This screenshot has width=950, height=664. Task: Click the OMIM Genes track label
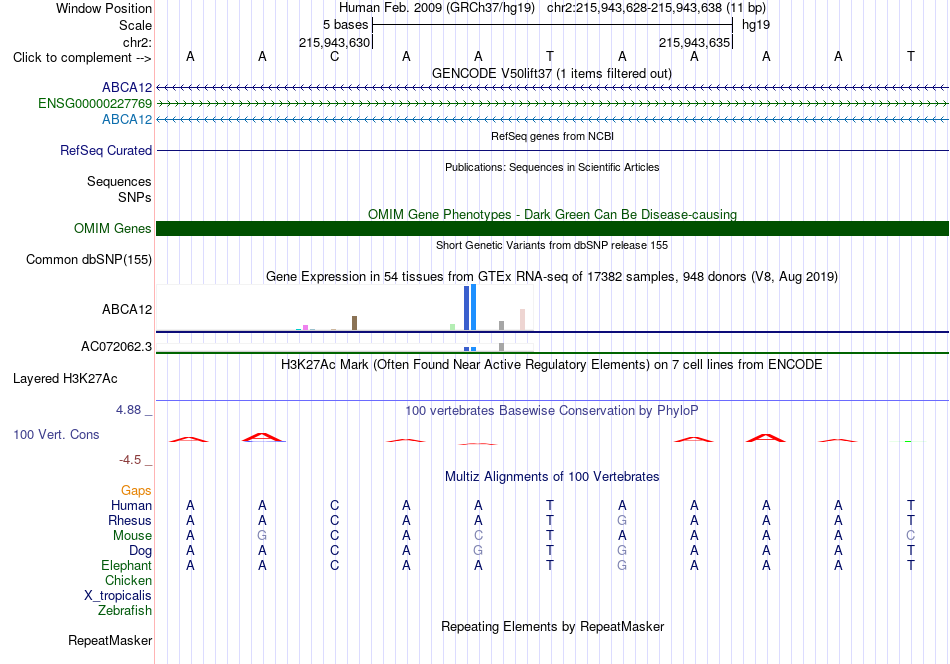(x=112, y=228)
